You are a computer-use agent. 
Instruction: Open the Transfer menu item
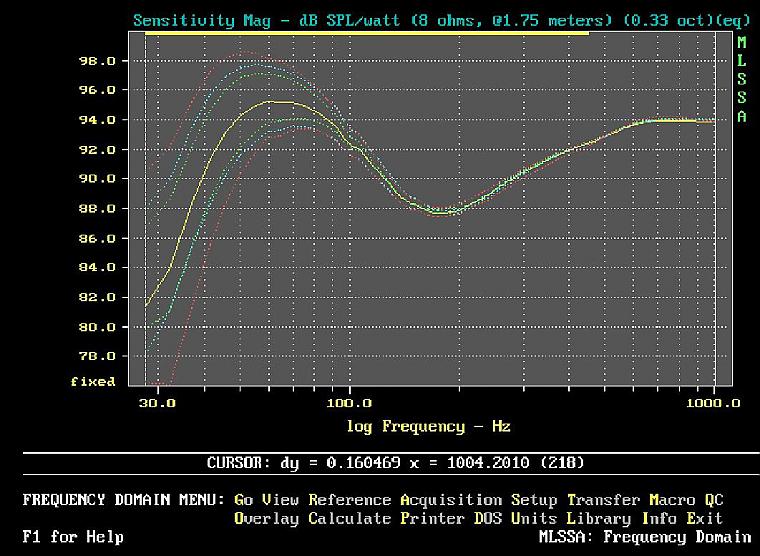pyautogui.click(x=604, y=500)
